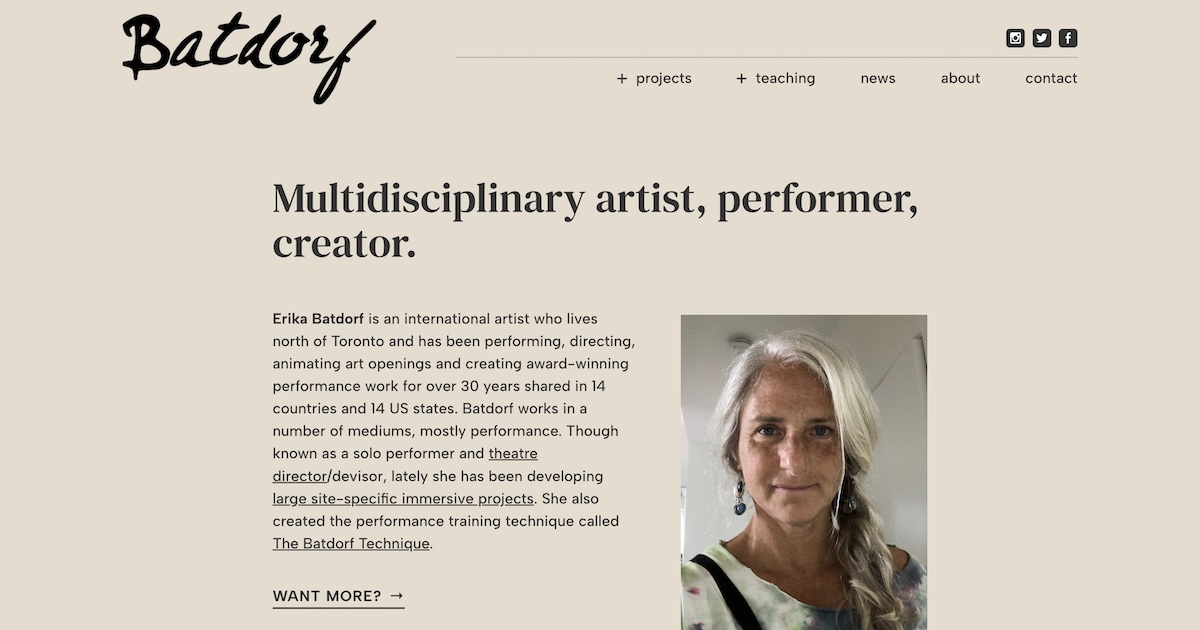Click the WANT MORE? link

click(x=328, y=594)
